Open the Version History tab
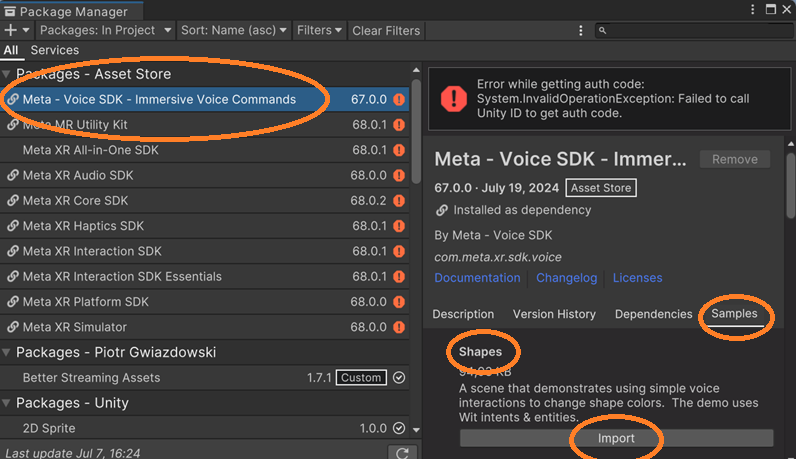This screenshot has width=796, height=459. tap(554, 314)
